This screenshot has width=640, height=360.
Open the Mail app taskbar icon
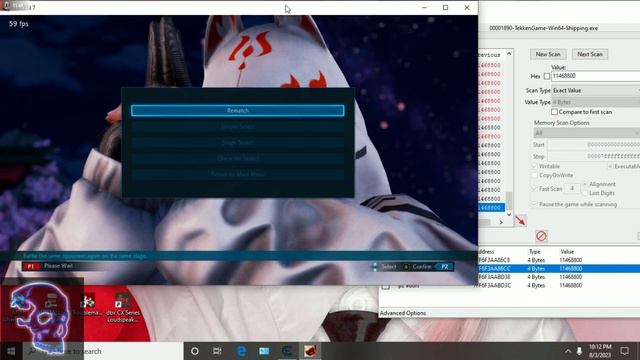(264, 351)
